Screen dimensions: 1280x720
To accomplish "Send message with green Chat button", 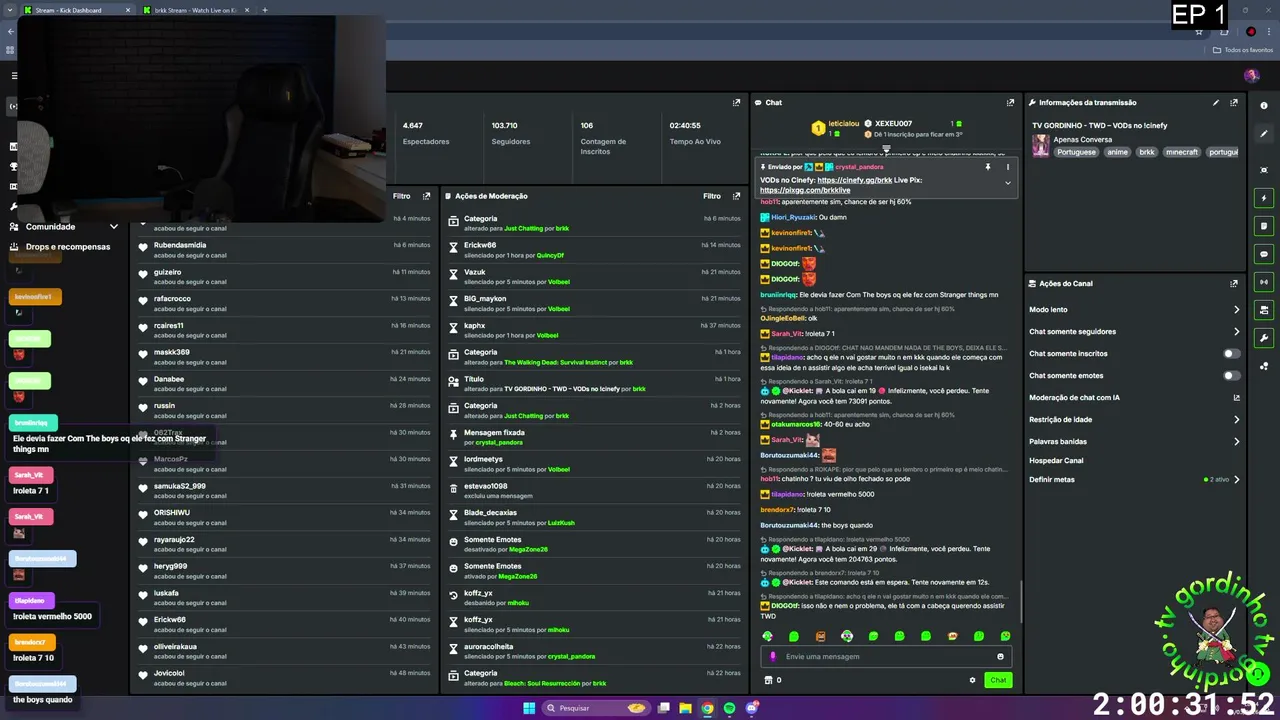I will click(998, 680).
